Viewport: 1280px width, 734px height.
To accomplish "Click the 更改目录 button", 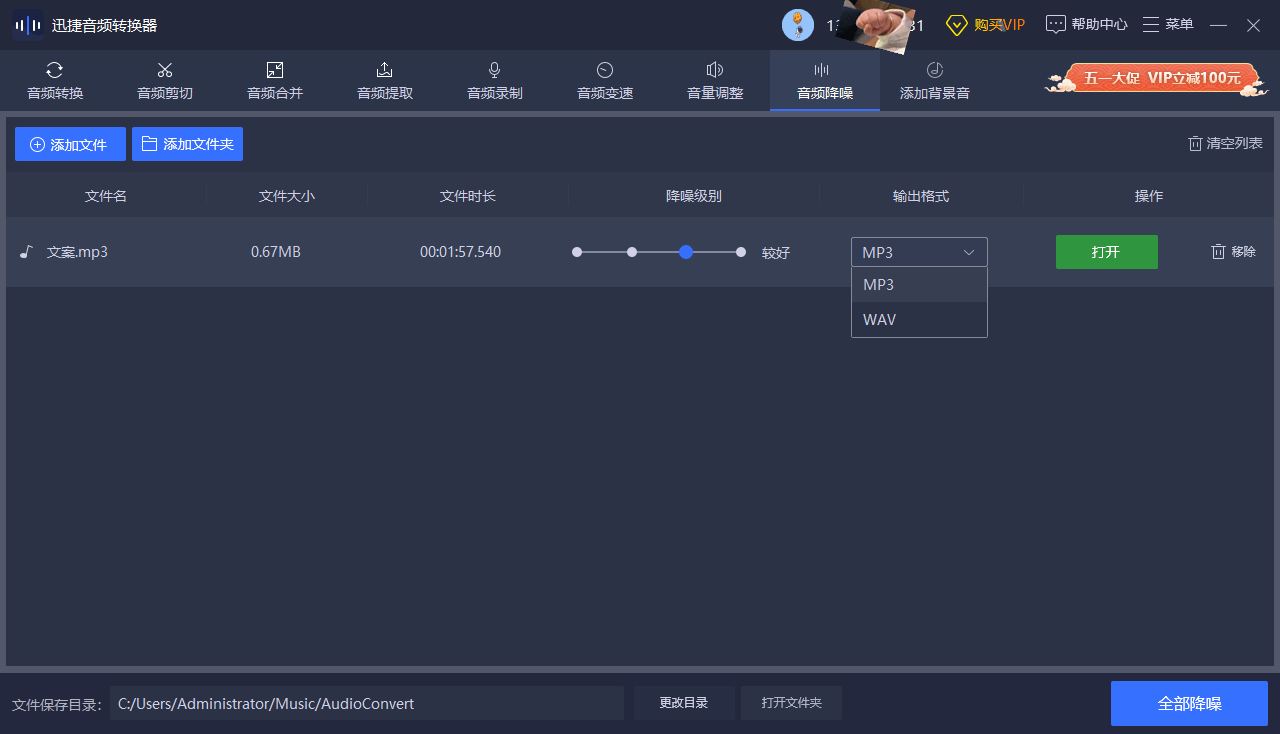I will click(684, 703).
